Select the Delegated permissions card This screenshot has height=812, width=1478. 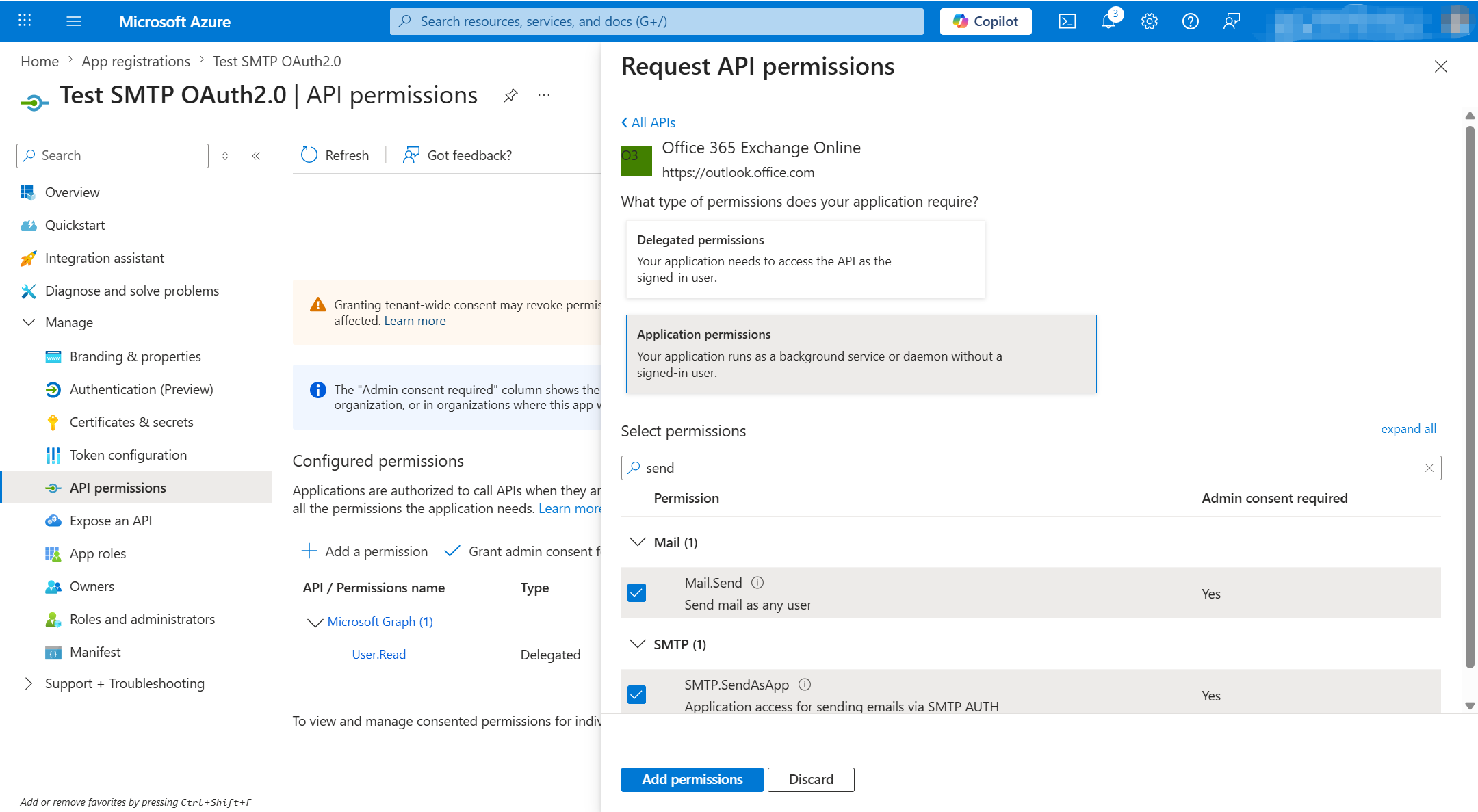coord(805,259)
